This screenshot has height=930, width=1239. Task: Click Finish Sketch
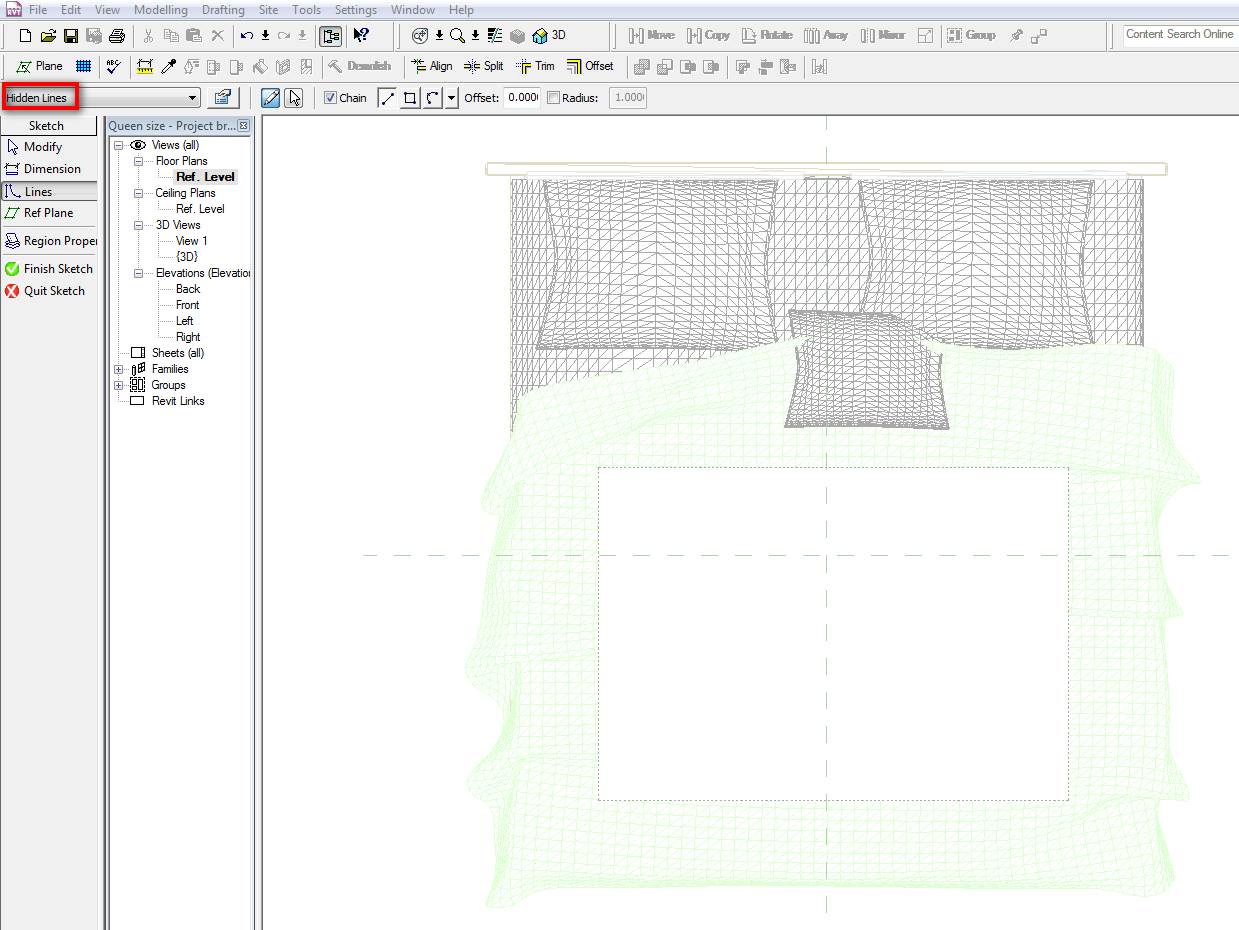49,269
